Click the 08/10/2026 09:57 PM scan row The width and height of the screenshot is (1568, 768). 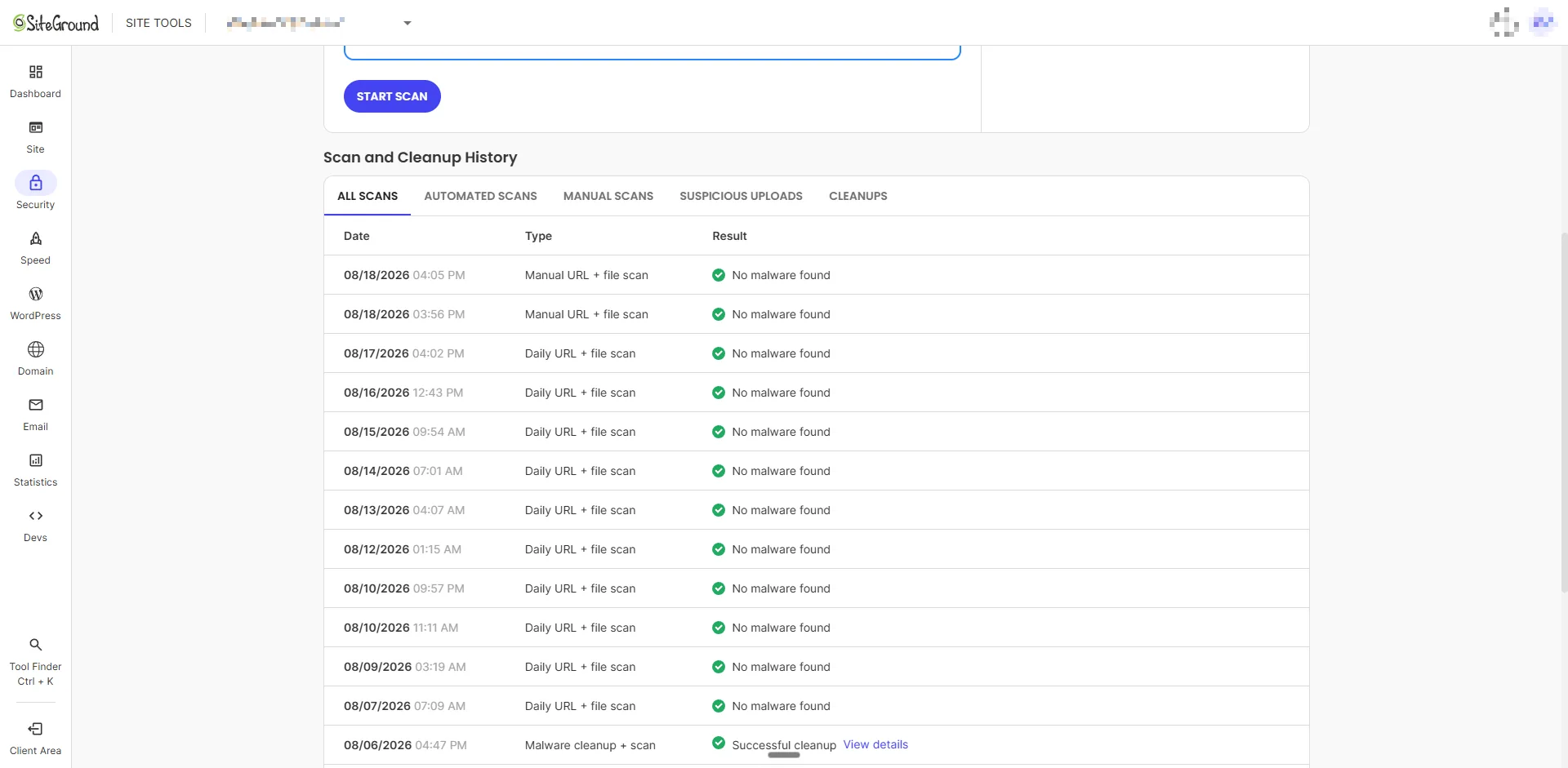coord(817,588)
